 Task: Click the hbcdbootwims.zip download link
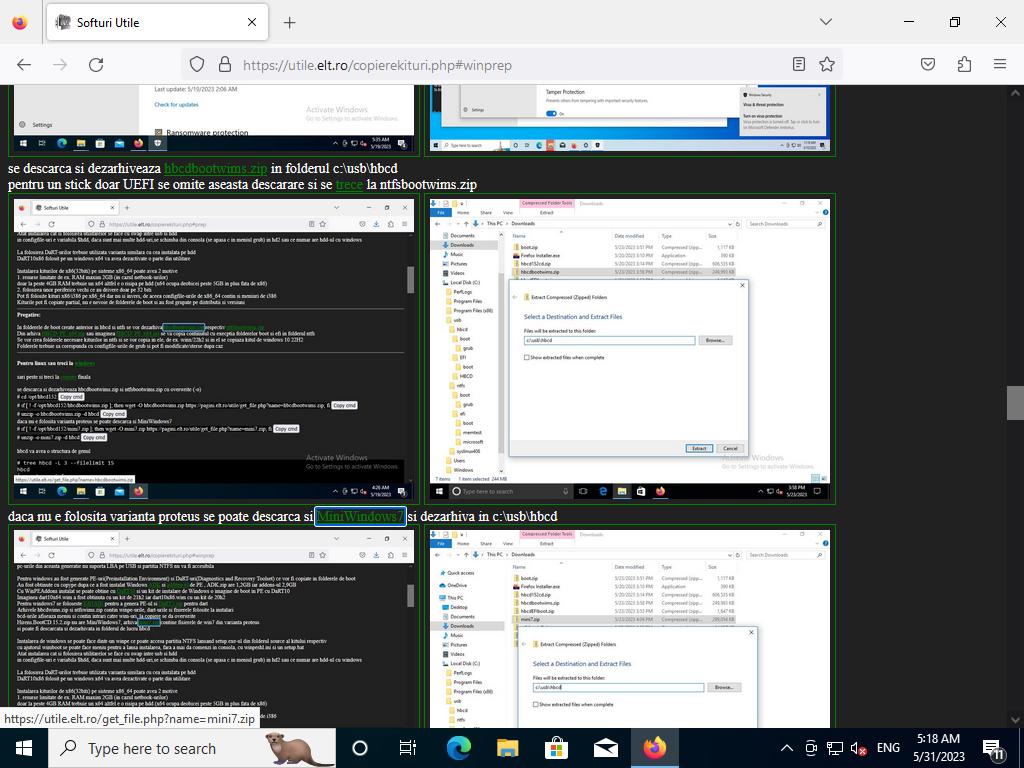[215, 169]
